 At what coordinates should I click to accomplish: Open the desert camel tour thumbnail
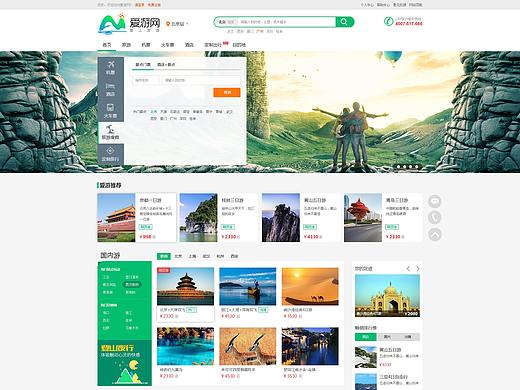coord(310,286)
